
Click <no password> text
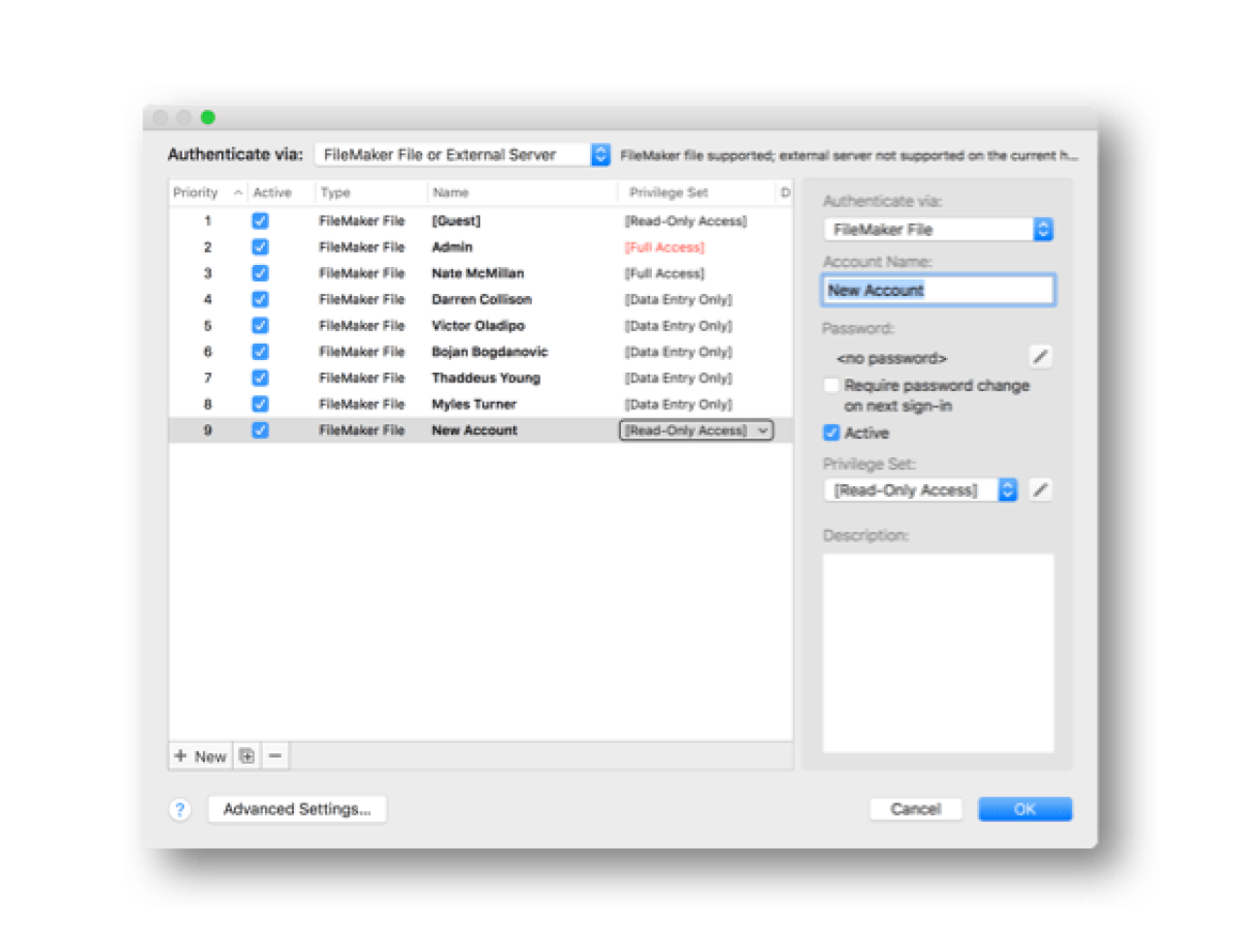892,358
